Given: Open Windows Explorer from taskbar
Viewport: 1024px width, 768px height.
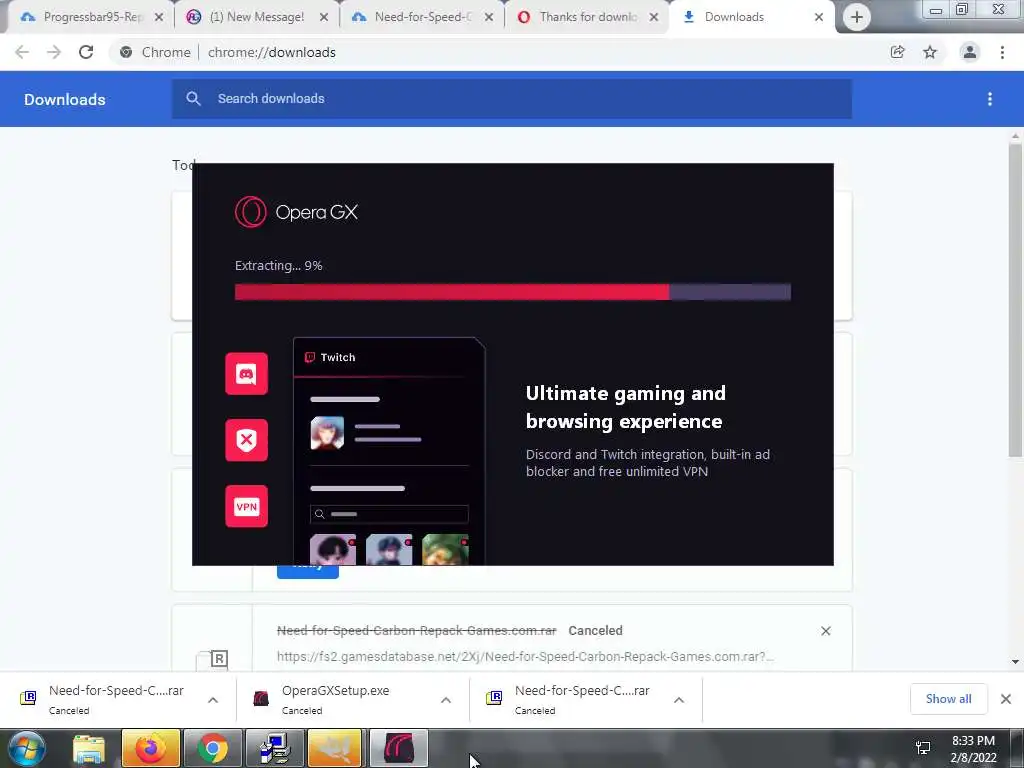Looking at the screenshot, I should tap(89, 748).
